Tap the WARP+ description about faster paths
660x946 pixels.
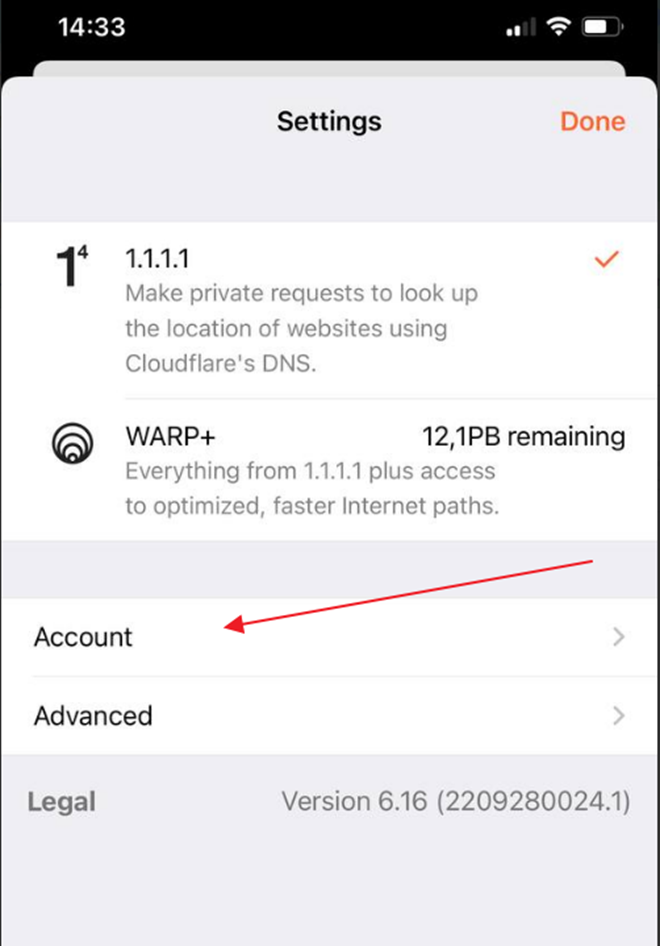pyautogui.click(x=312, y=488)
